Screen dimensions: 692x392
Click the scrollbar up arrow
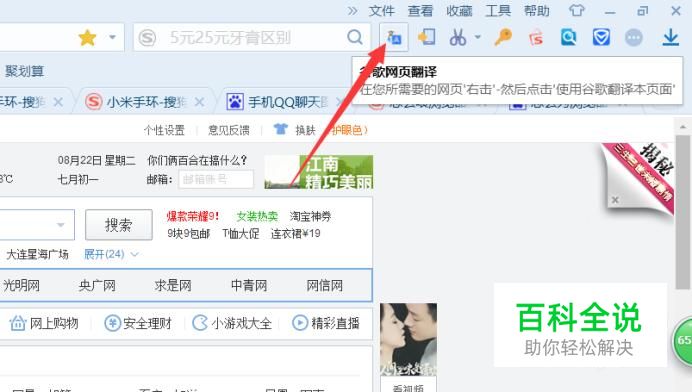click(x=683, y=127)
